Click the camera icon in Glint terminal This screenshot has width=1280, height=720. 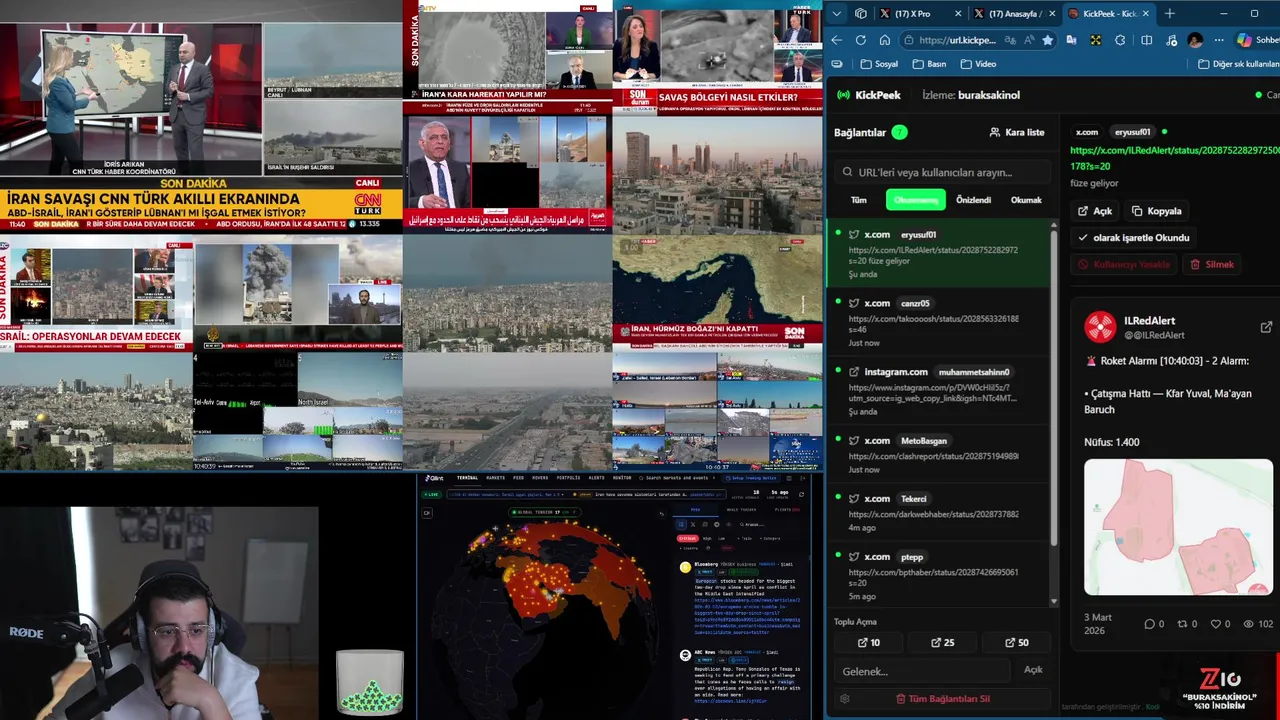coord(427,513)
